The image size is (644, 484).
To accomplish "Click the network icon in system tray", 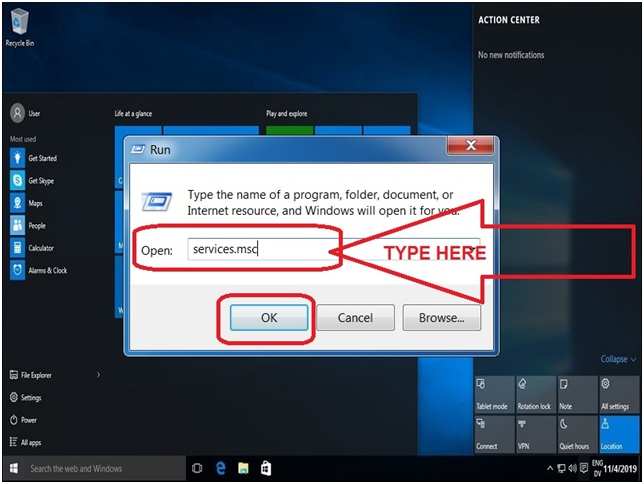I will (561, 468).
